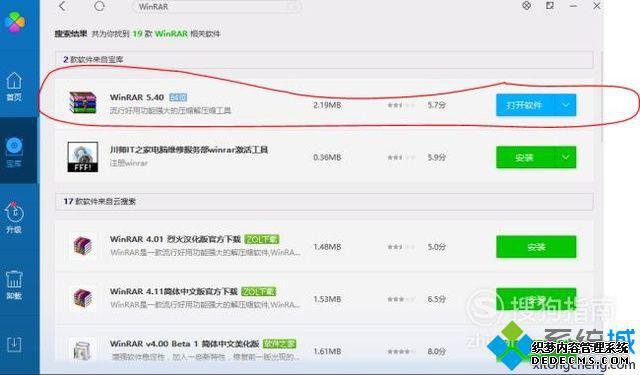
Task: Open WinRAR 4.11 简体中文版 title link
Action: (x=174, y=291)
